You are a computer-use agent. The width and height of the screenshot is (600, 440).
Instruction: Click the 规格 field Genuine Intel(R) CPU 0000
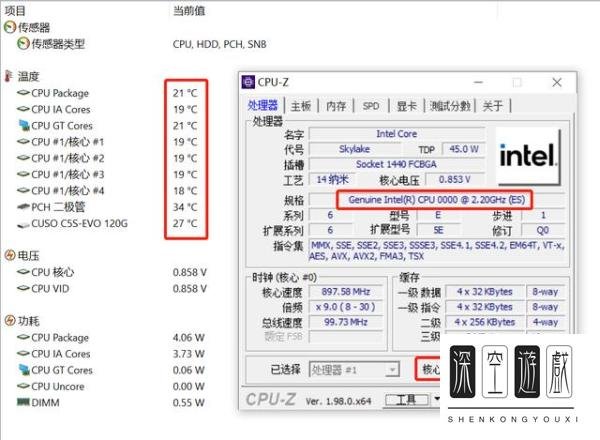pos(437,200)
